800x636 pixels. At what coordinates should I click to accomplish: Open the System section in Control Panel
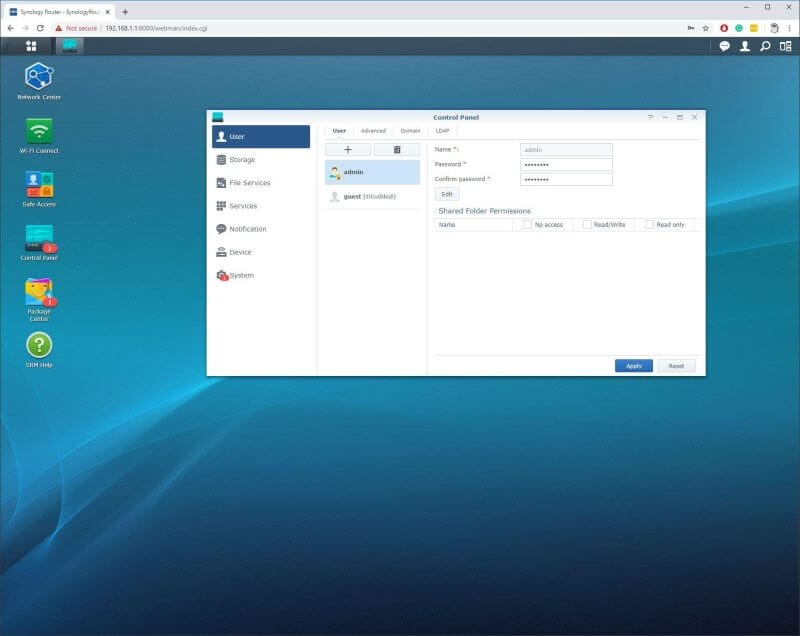240,275
